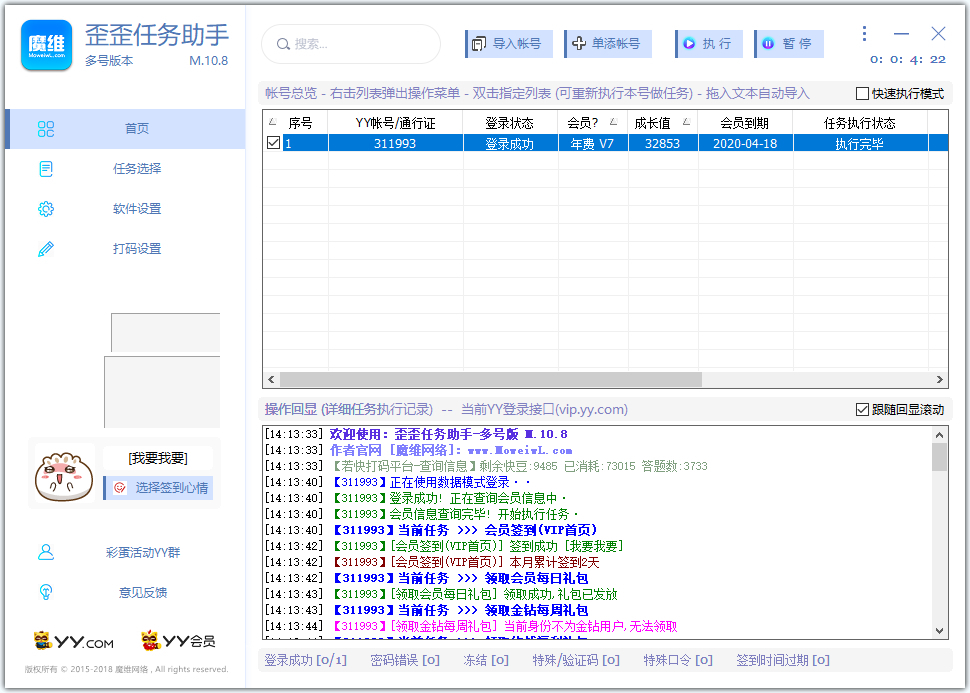Click the 冻结 [0] status counter
The width and height of the screenshot is (970, 693).
[486, 660]
